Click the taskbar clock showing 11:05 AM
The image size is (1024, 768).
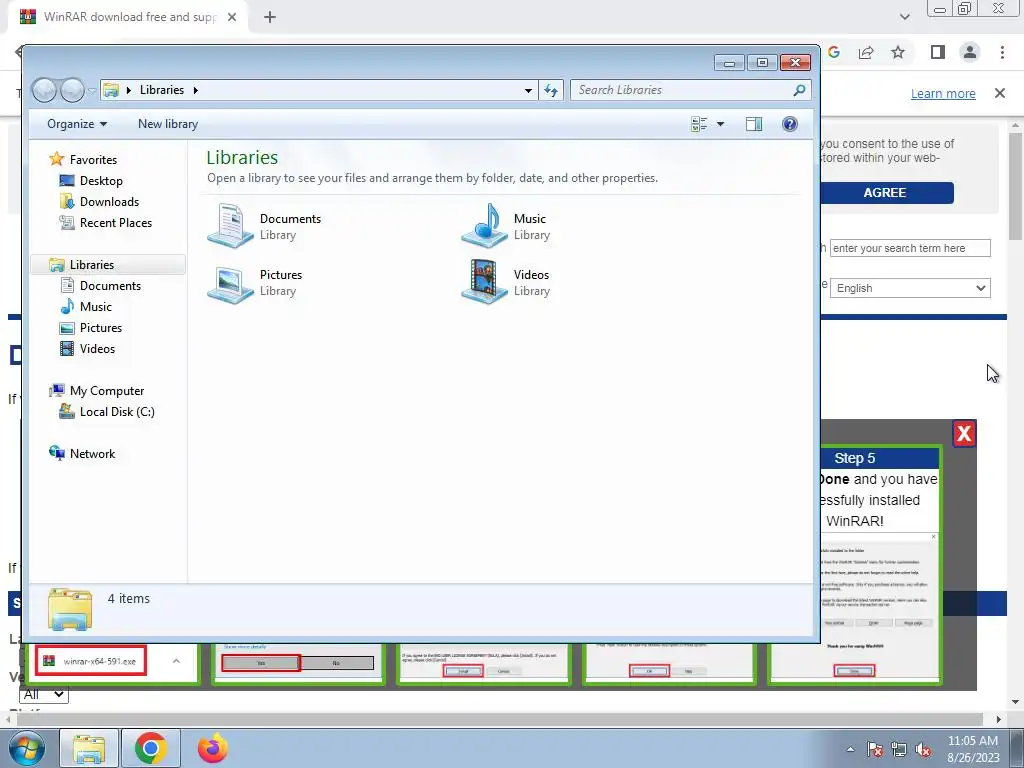coord(972,749)
